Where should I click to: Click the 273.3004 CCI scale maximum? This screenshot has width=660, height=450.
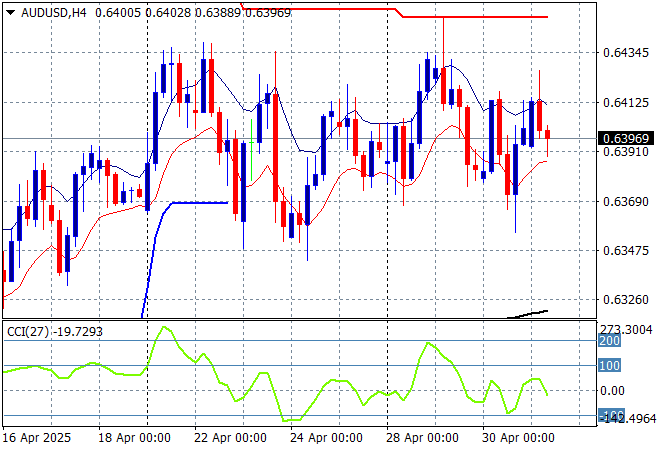pyautogui.click(x=626, y=330)
